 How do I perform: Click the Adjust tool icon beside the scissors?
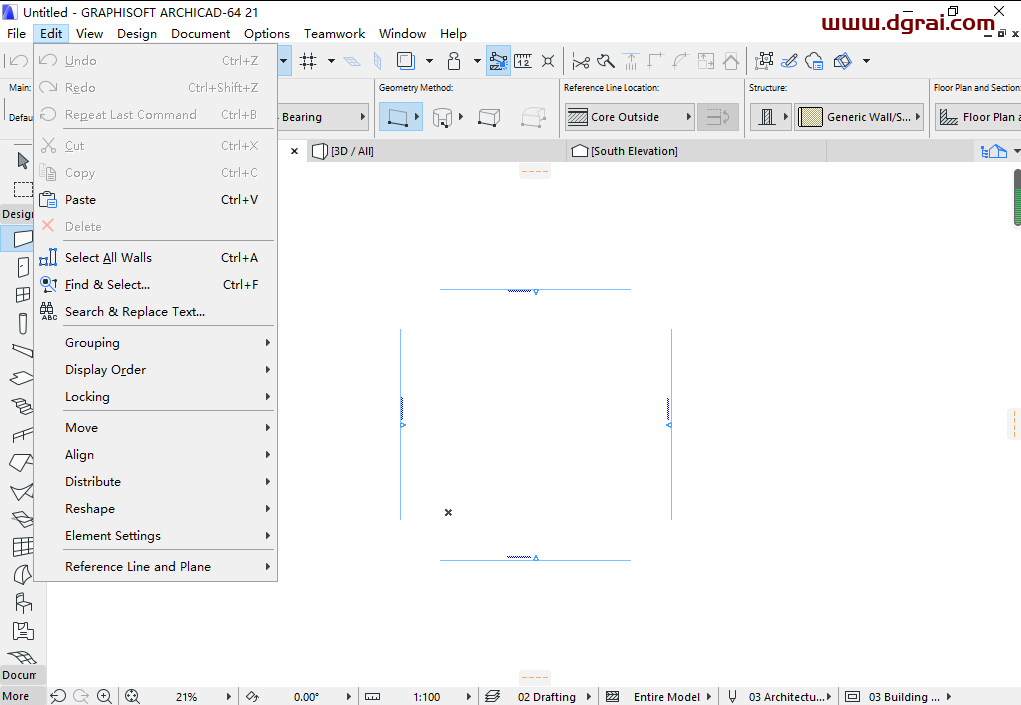tap(606, 61)
